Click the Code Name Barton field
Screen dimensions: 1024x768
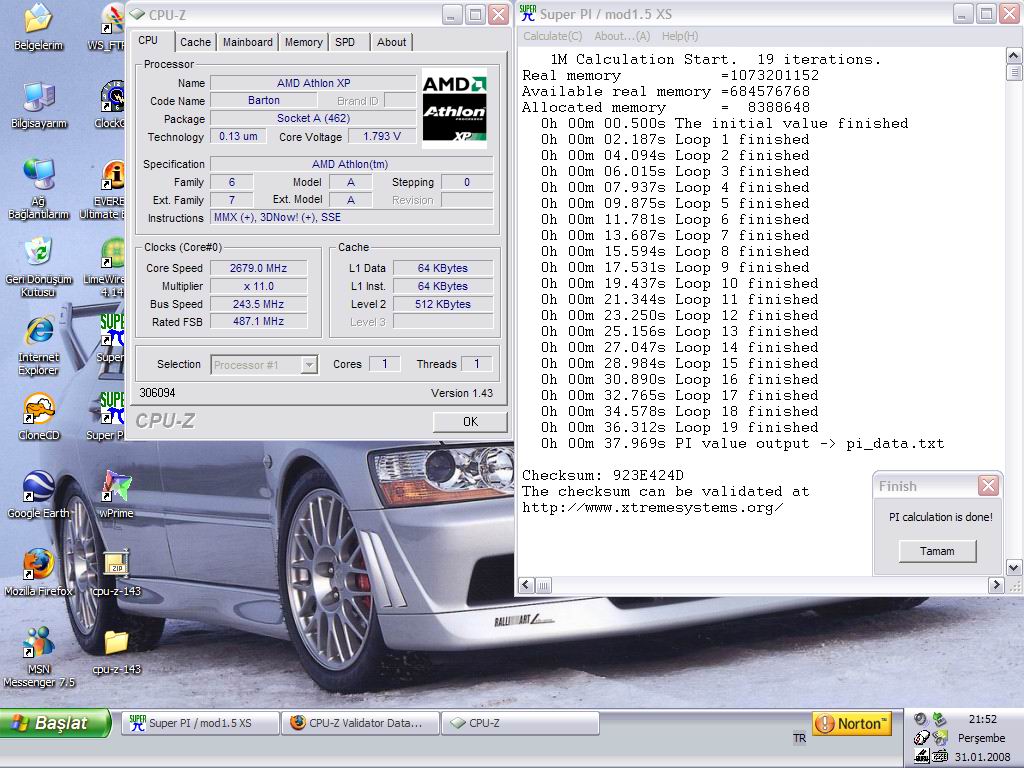click(x=264, y=100)
